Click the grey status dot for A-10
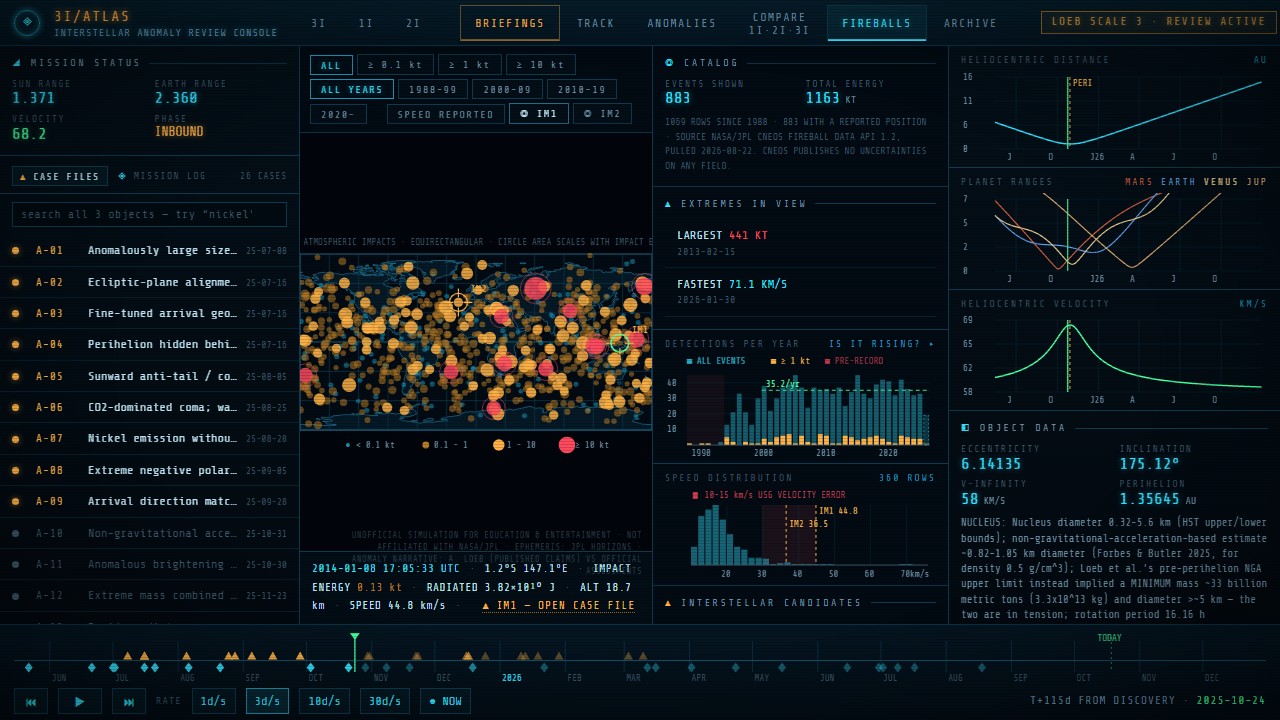This screenshot has height=720, width=1280. (15, 534)
